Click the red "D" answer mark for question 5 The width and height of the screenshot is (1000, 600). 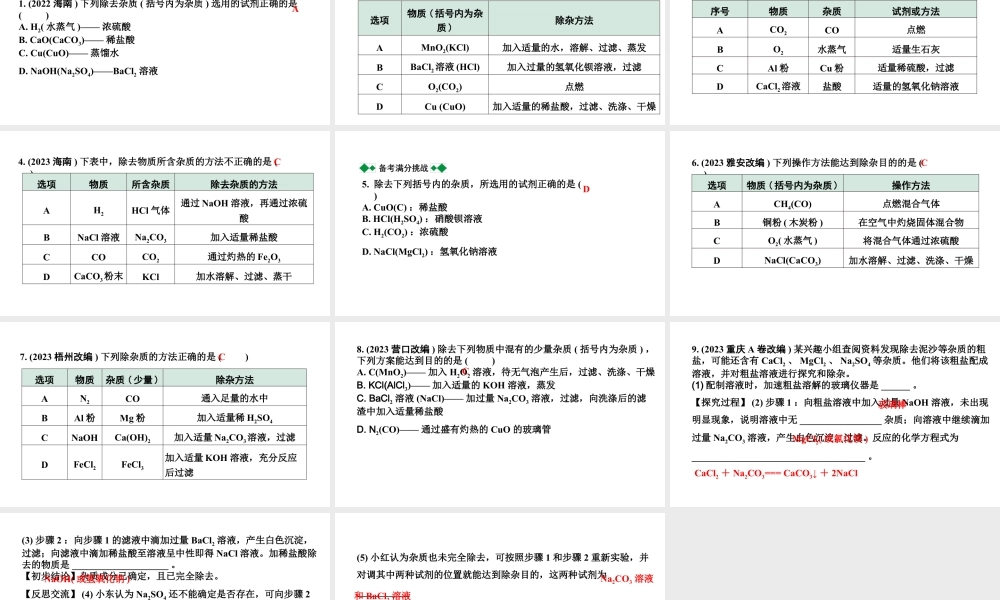(x=588, y=188)
